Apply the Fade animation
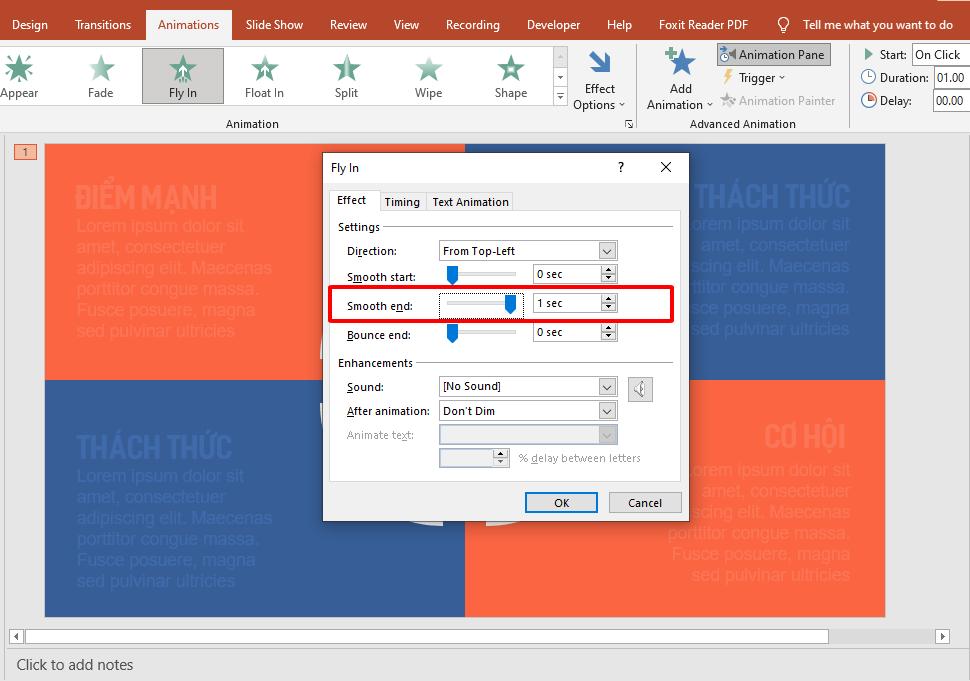970x681 pixels. [x=100, y=75]
